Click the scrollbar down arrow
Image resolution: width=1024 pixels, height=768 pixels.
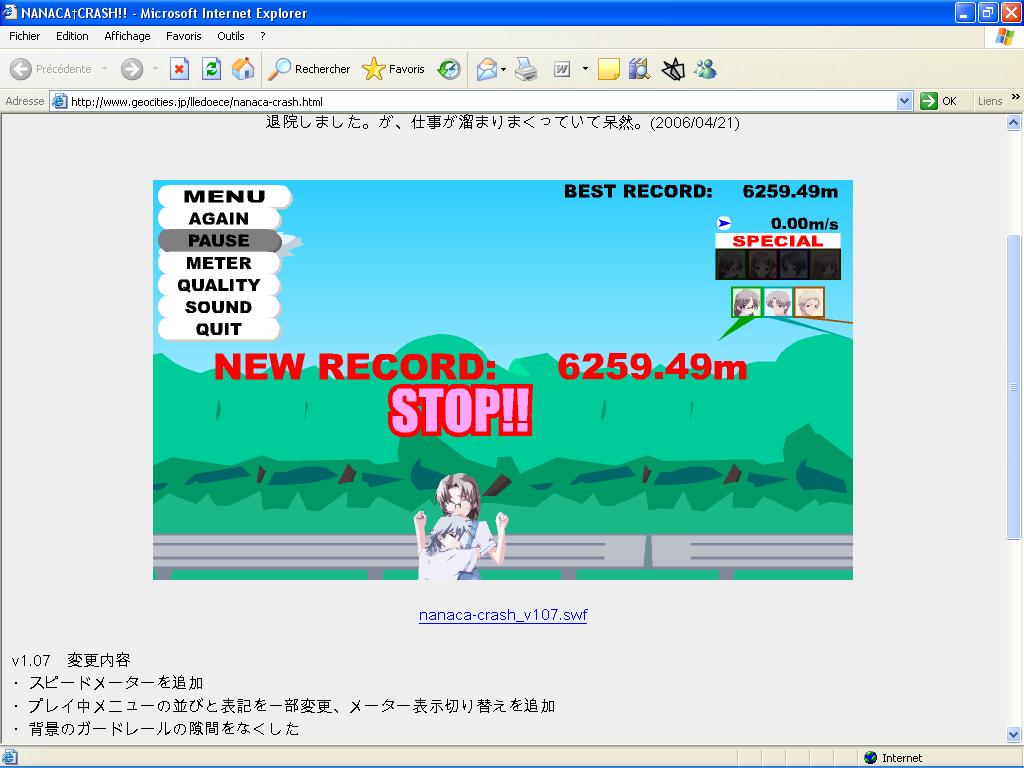pyautogui.click(x=1014, y=735)
